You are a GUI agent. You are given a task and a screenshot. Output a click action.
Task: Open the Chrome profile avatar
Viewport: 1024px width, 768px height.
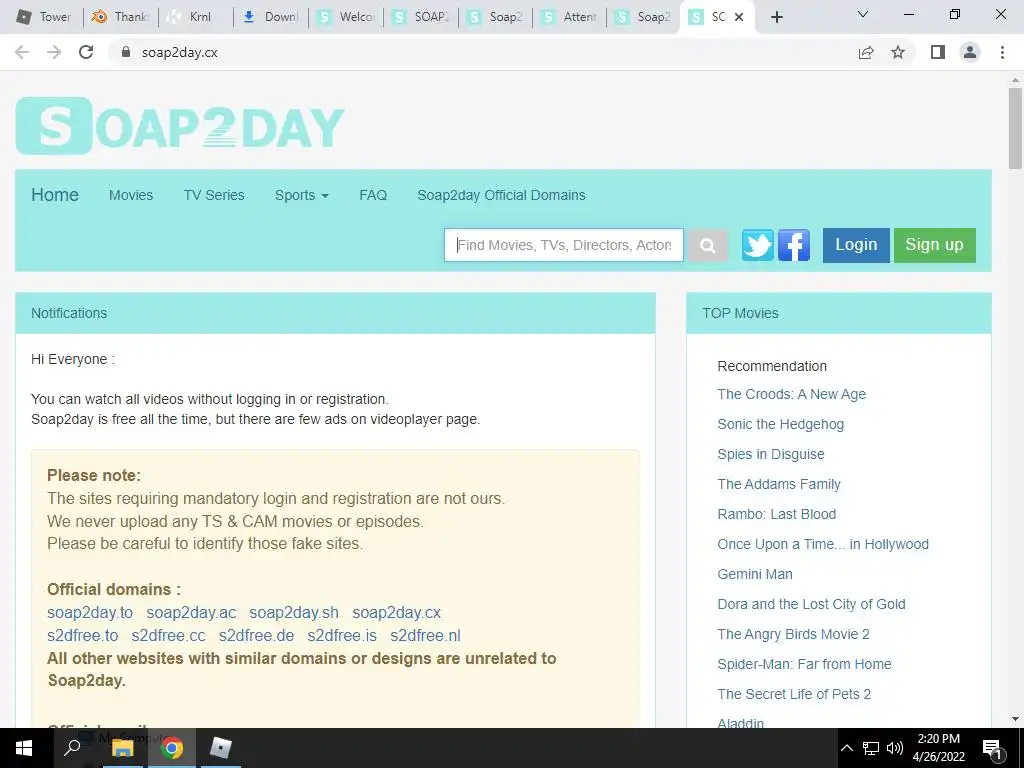[970, 52]
